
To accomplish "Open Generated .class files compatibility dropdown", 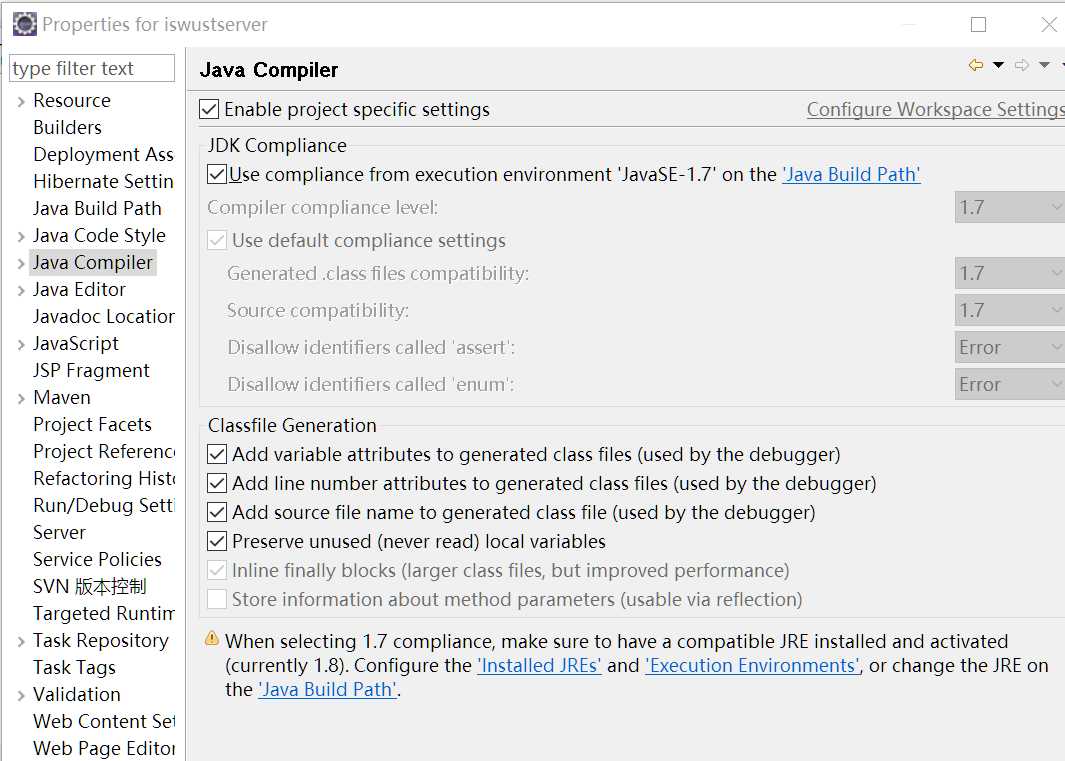I will coord(1009,273).
